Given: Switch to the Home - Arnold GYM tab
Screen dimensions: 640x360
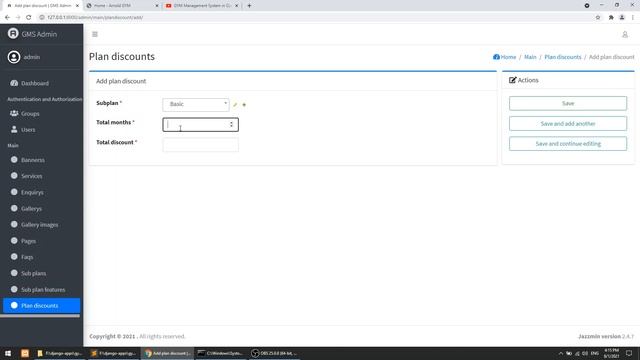Looking at the screenshot, I should point(122,6).
